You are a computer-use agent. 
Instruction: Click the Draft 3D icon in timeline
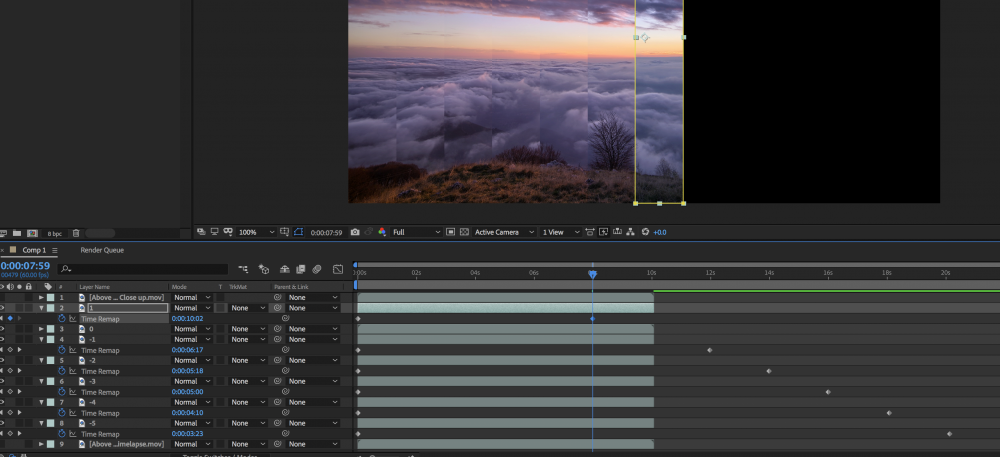coord(264,269)
